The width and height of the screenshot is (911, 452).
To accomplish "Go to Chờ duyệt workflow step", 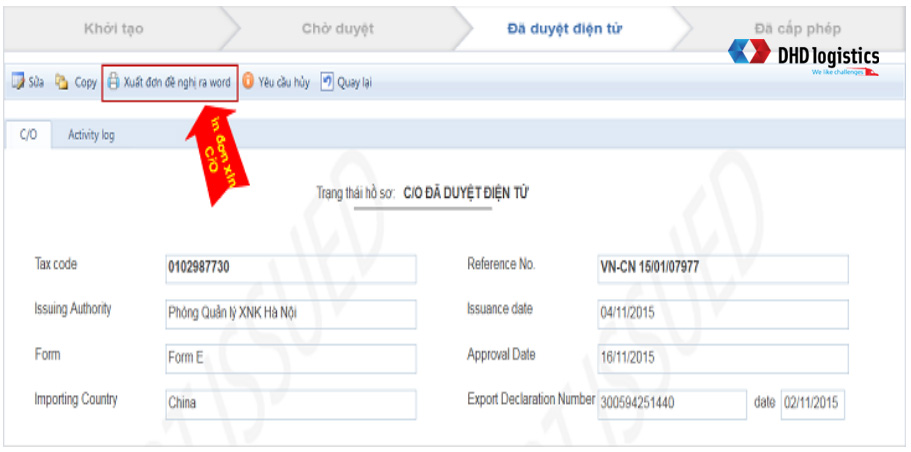I will point(337,29).
